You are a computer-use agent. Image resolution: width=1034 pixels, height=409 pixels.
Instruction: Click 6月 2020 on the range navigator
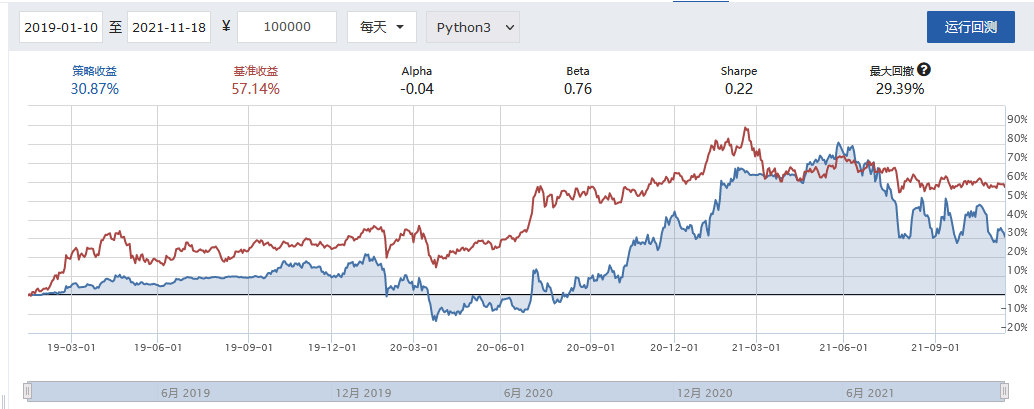point(527,394)
